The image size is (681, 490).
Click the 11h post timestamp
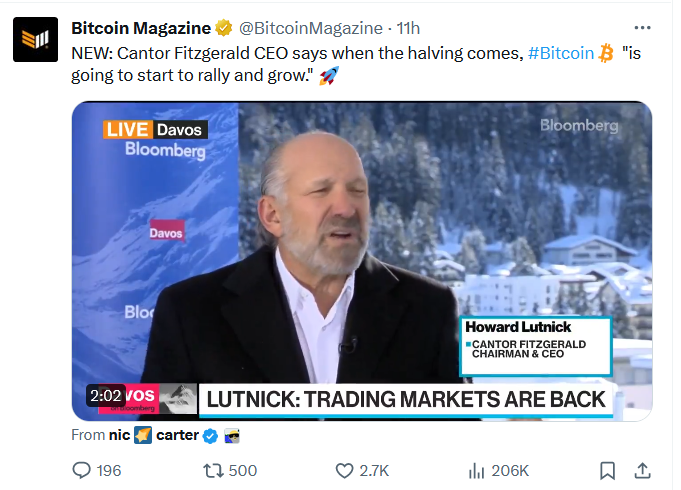click(409, 28)
